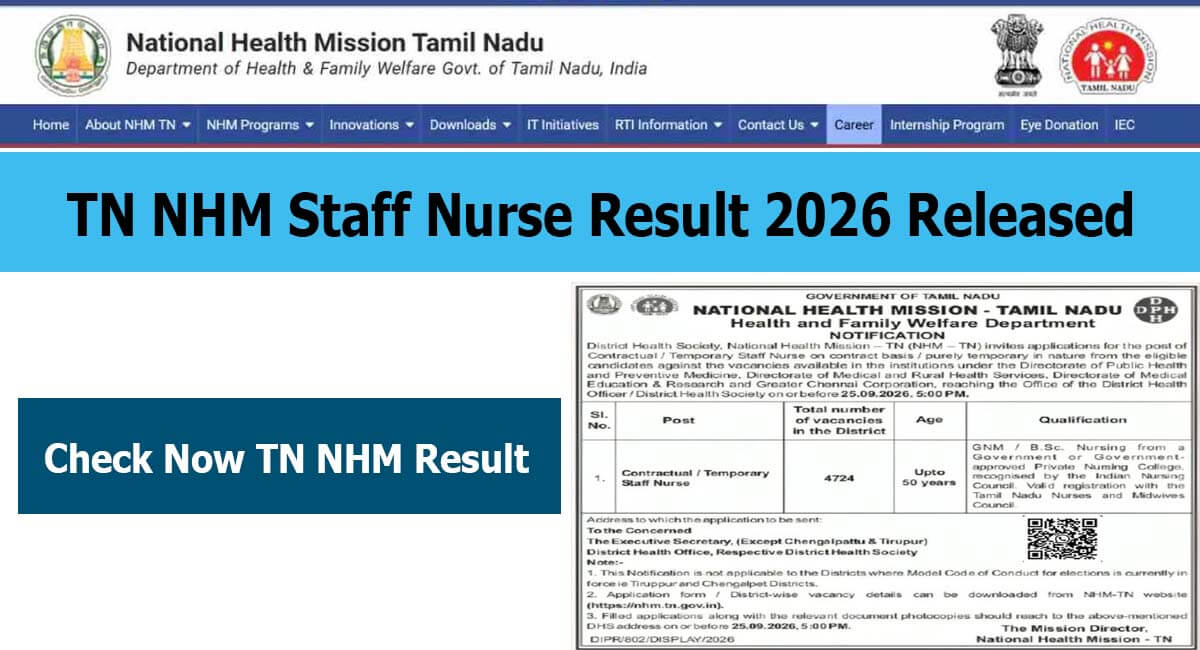This screenshot has width=1200, height=650.
Task: Click the National Health Mission Tamil Nadu logo
Action: (1108, 57)
